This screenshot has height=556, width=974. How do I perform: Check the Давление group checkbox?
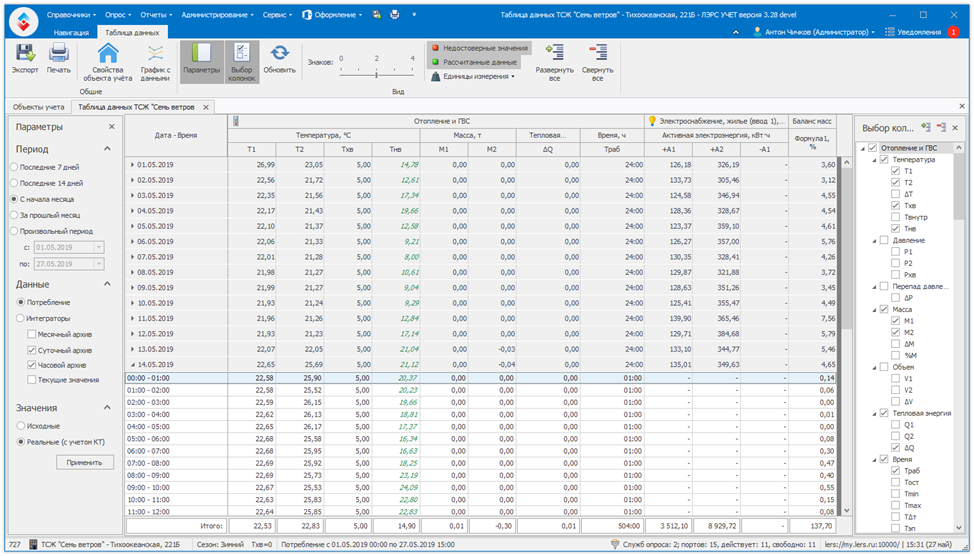884,240
